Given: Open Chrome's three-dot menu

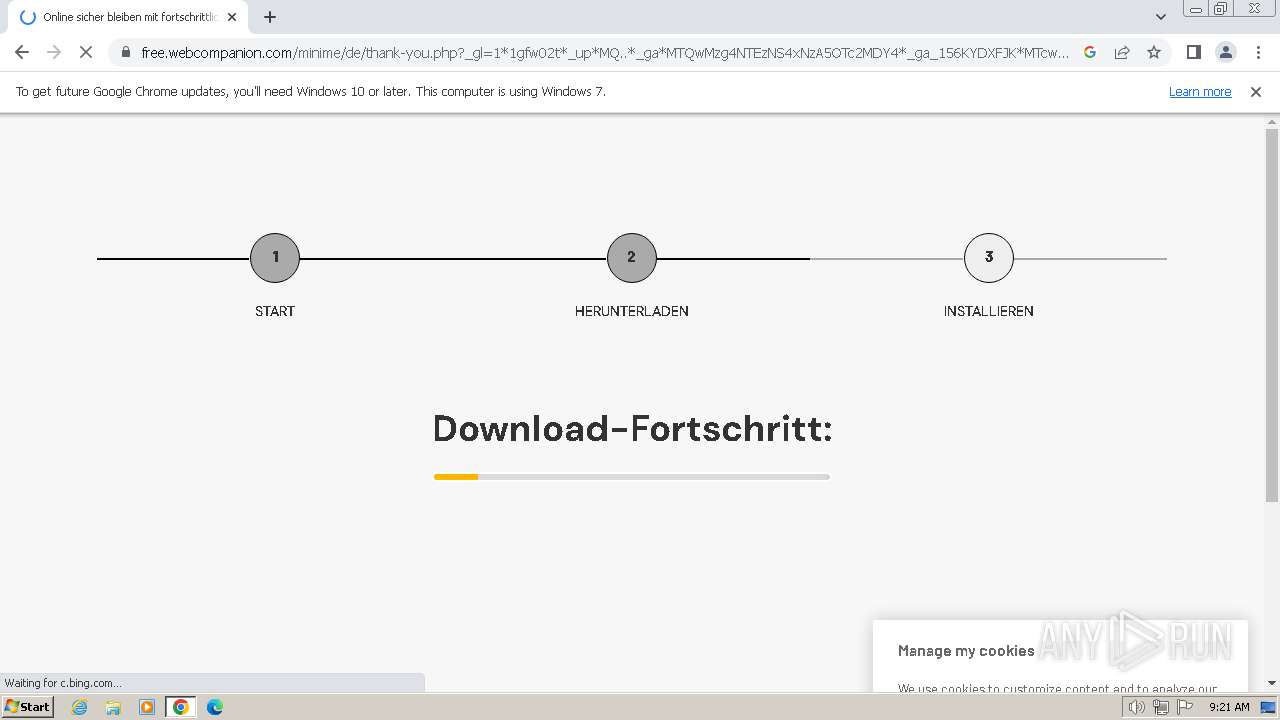Looking at the screenshot, I should (x=1258, y=52).
